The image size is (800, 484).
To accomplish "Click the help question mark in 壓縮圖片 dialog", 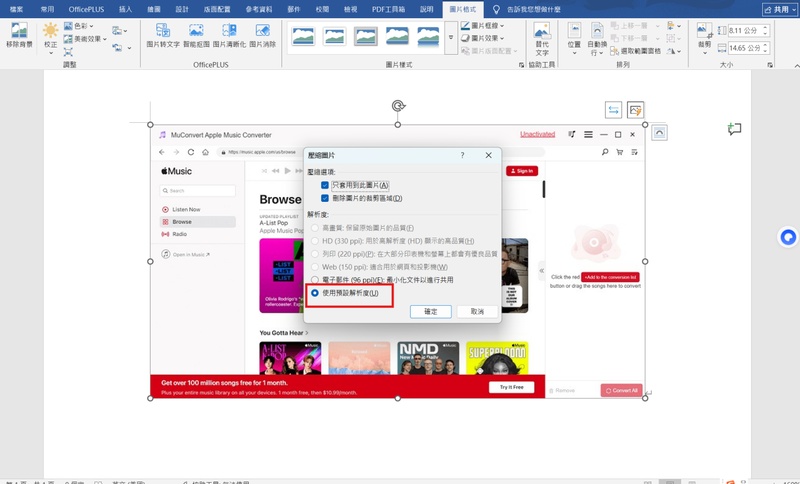I will [x=462, y=155].
